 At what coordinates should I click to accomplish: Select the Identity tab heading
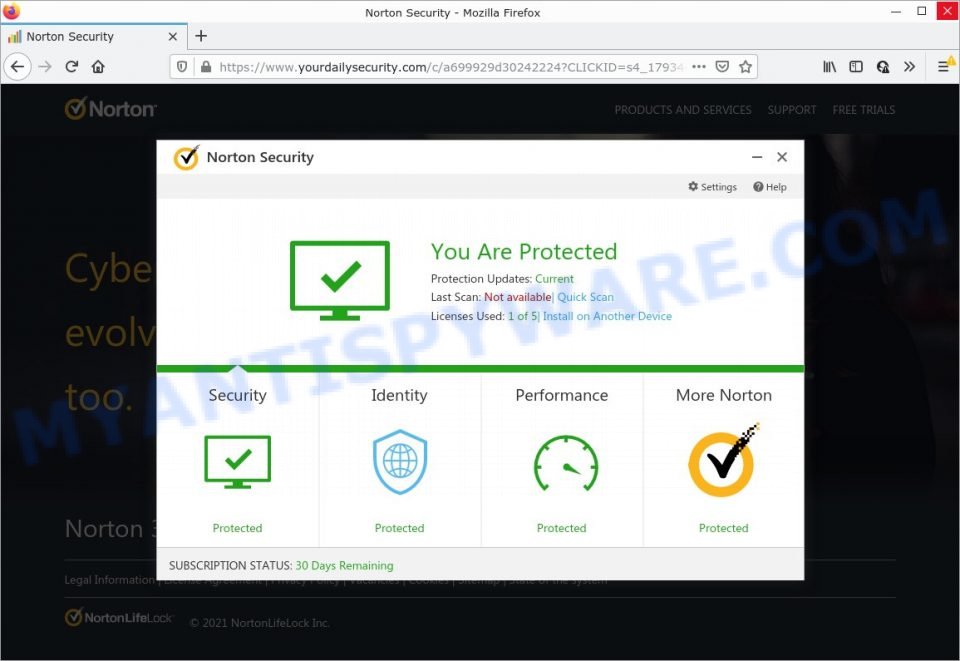pos(399,395)
